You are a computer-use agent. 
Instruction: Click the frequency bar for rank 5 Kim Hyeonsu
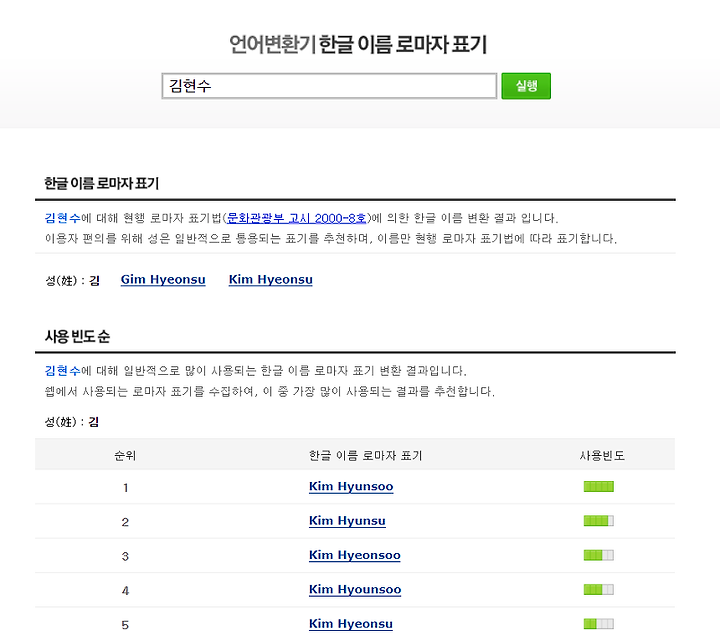tap(599, 623)
